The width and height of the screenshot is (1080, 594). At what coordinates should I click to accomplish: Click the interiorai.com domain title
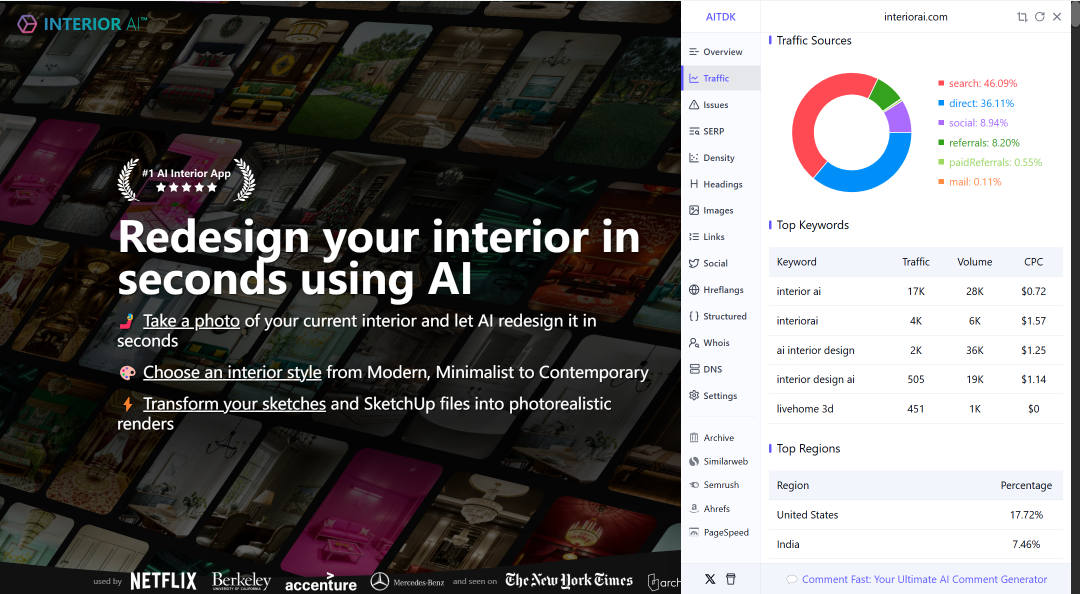coord(915,17)
